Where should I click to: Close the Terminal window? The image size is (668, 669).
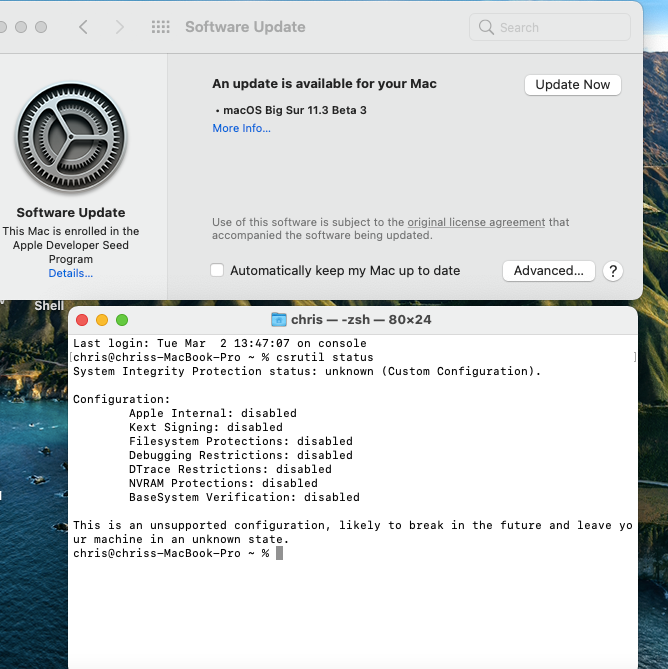point(82,320)
